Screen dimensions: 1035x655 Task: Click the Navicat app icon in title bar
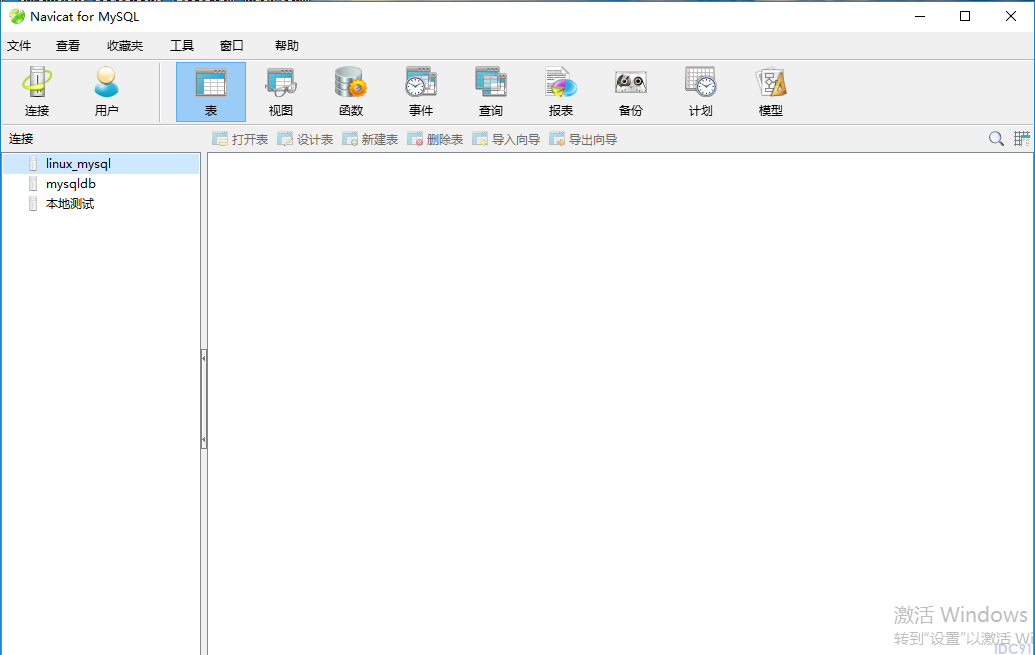tap(17, 17)
